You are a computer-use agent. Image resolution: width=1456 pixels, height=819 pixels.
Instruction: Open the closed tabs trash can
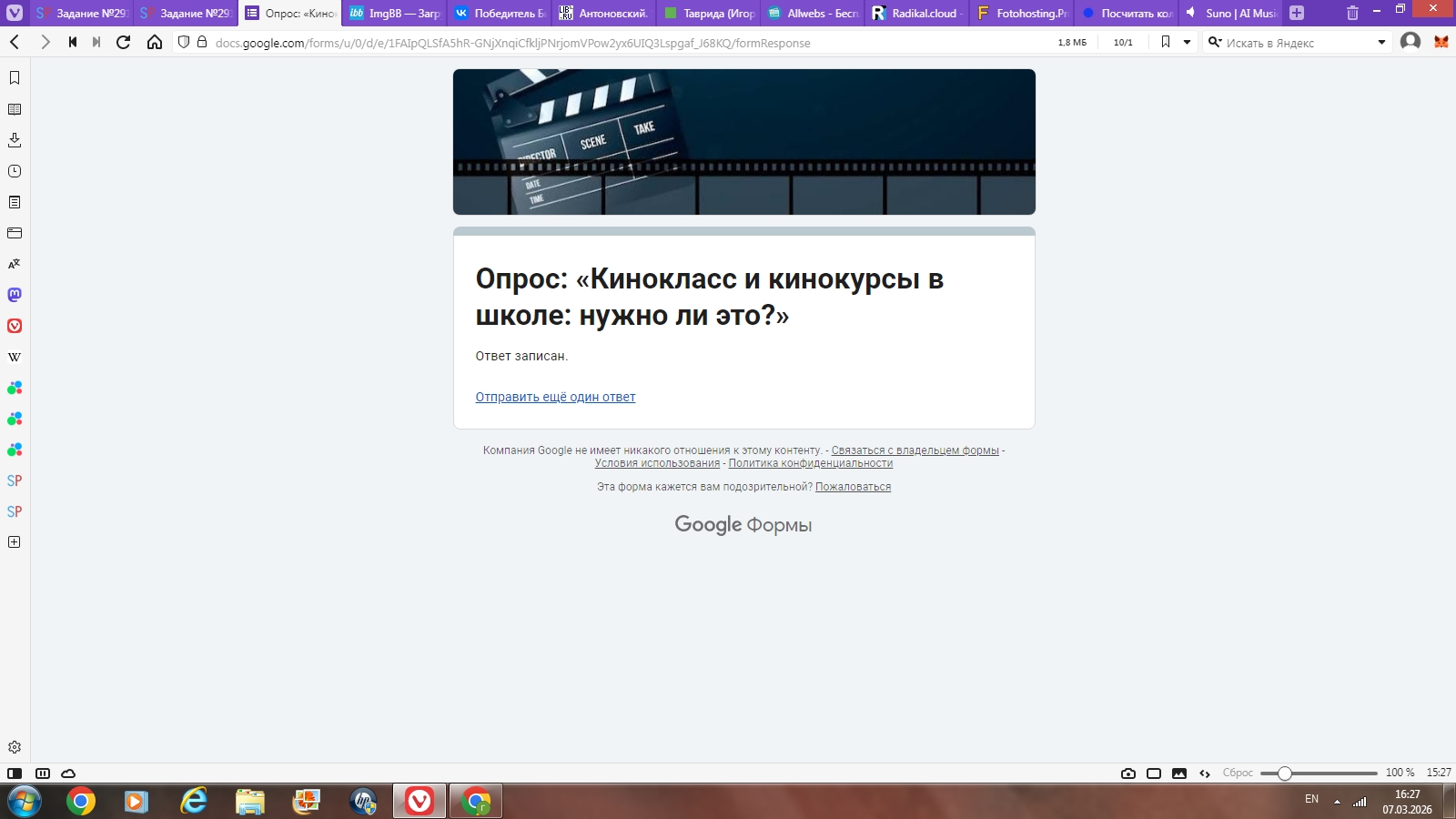(1352, 13)
